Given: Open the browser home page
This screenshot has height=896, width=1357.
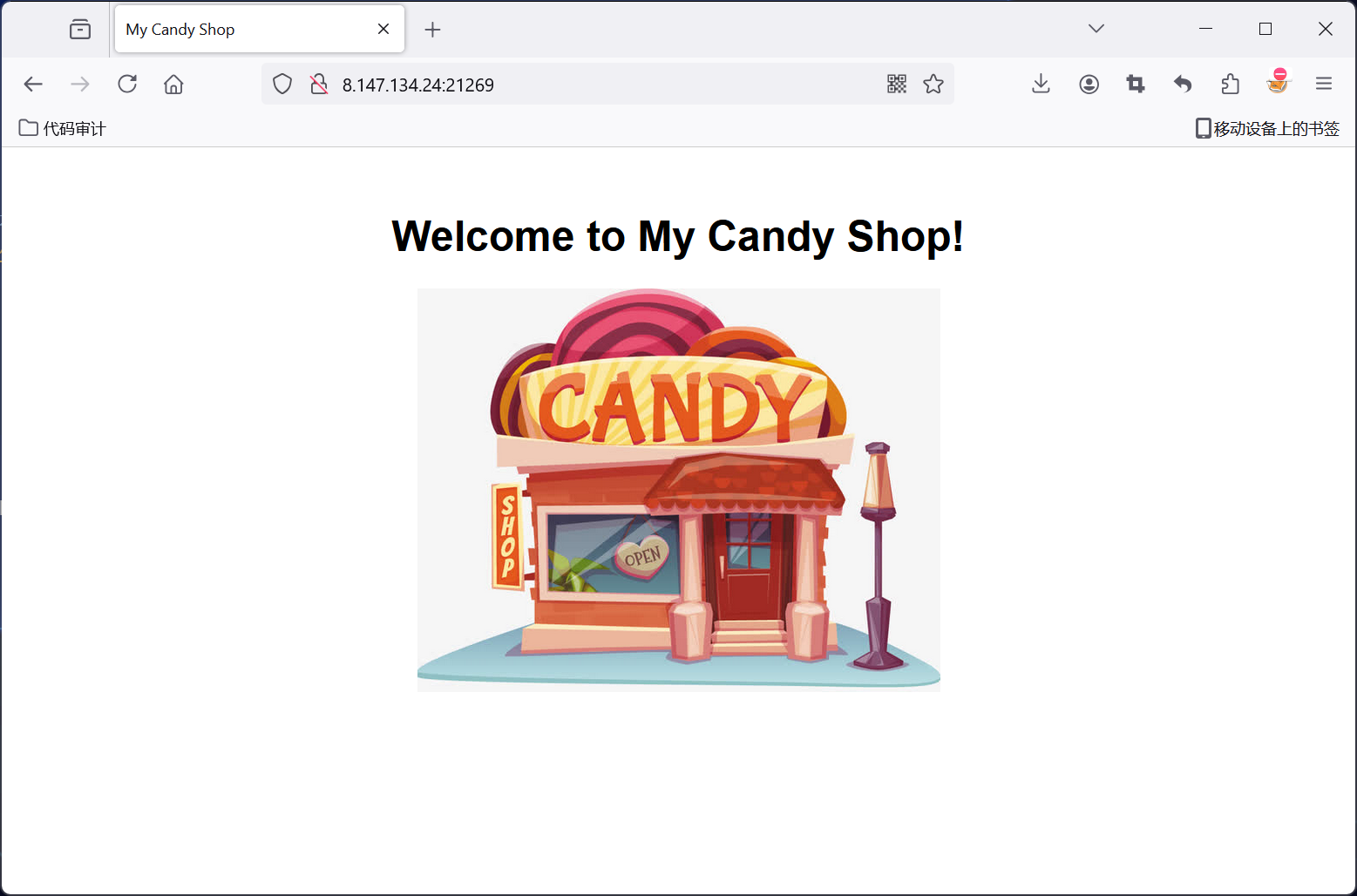Looking at the screenshot, I should (173, 84).
